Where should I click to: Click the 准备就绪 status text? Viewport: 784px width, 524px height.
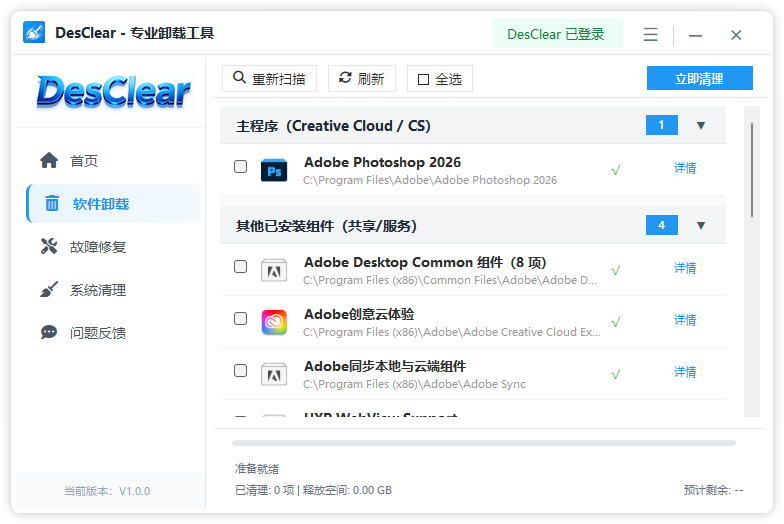(257, 469)
